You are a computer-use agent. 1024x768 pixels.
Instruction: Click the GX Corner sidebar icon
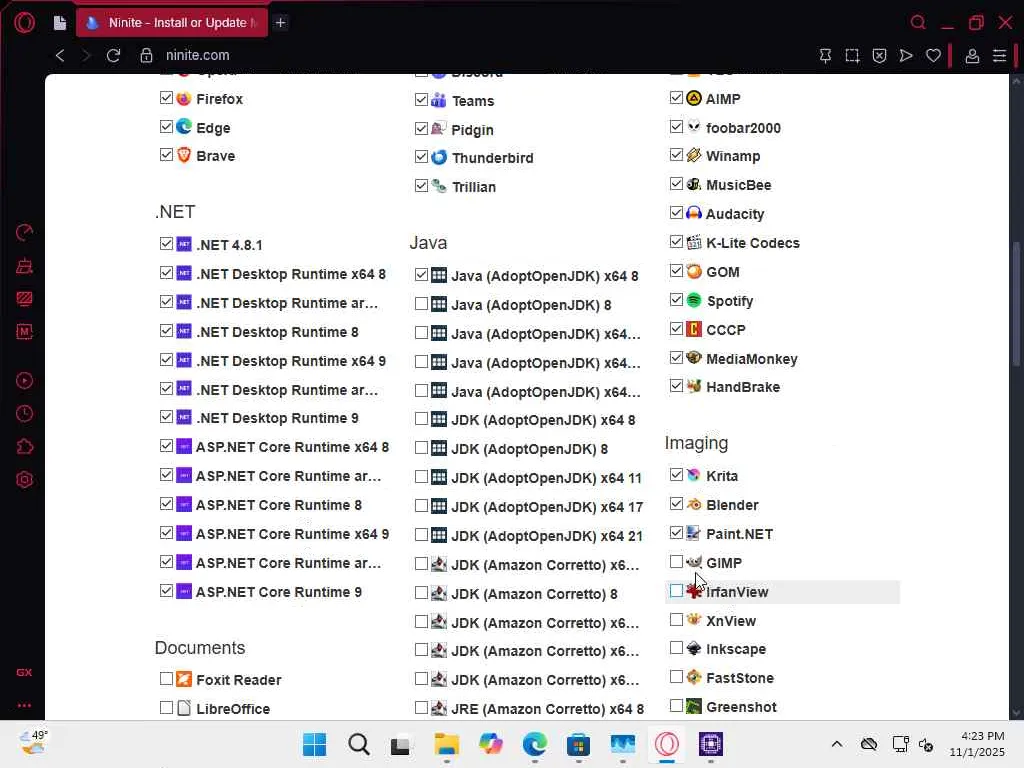[24, 672]
